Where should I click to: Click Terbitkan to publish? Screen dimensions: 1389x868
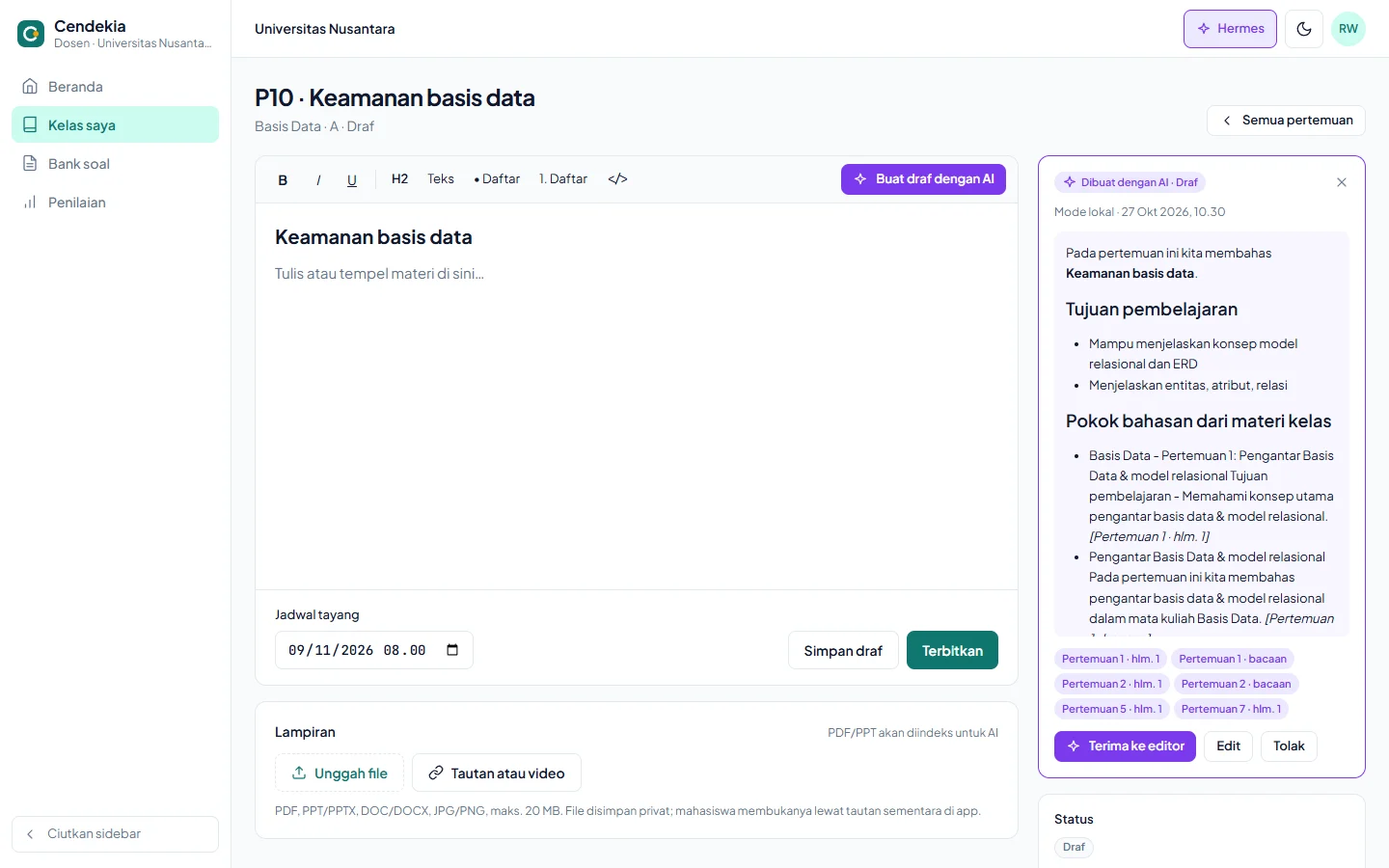click(952, 650)
